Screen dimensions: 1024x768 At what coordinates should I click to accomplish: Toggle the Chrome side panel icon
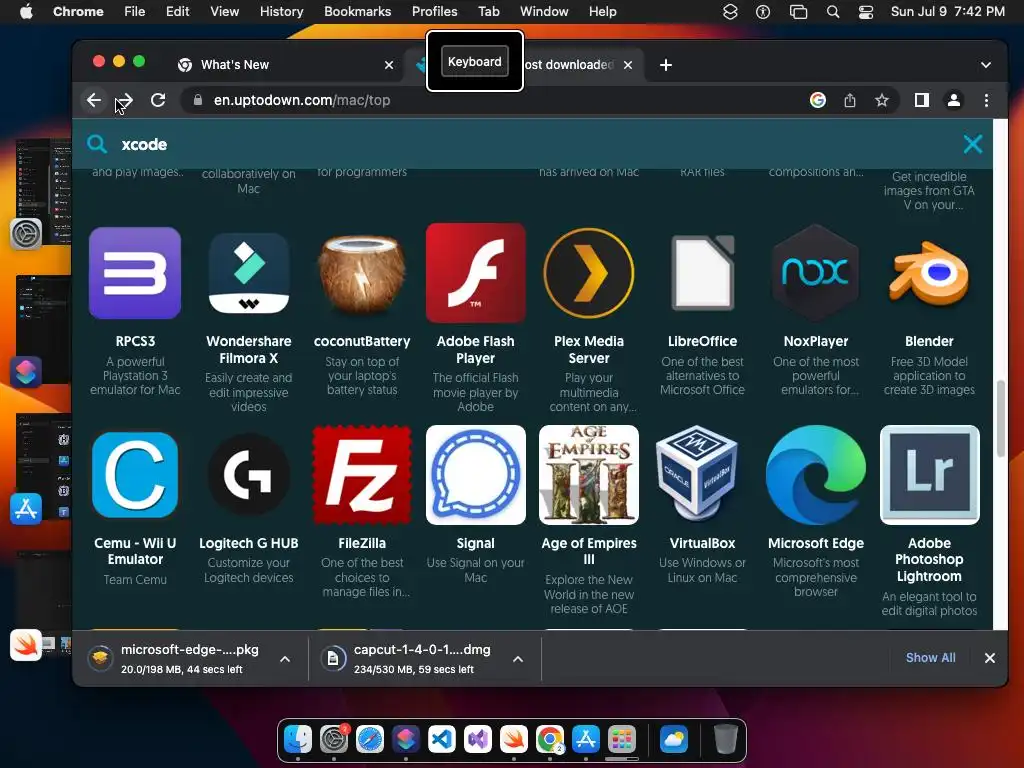coord(921,100)
